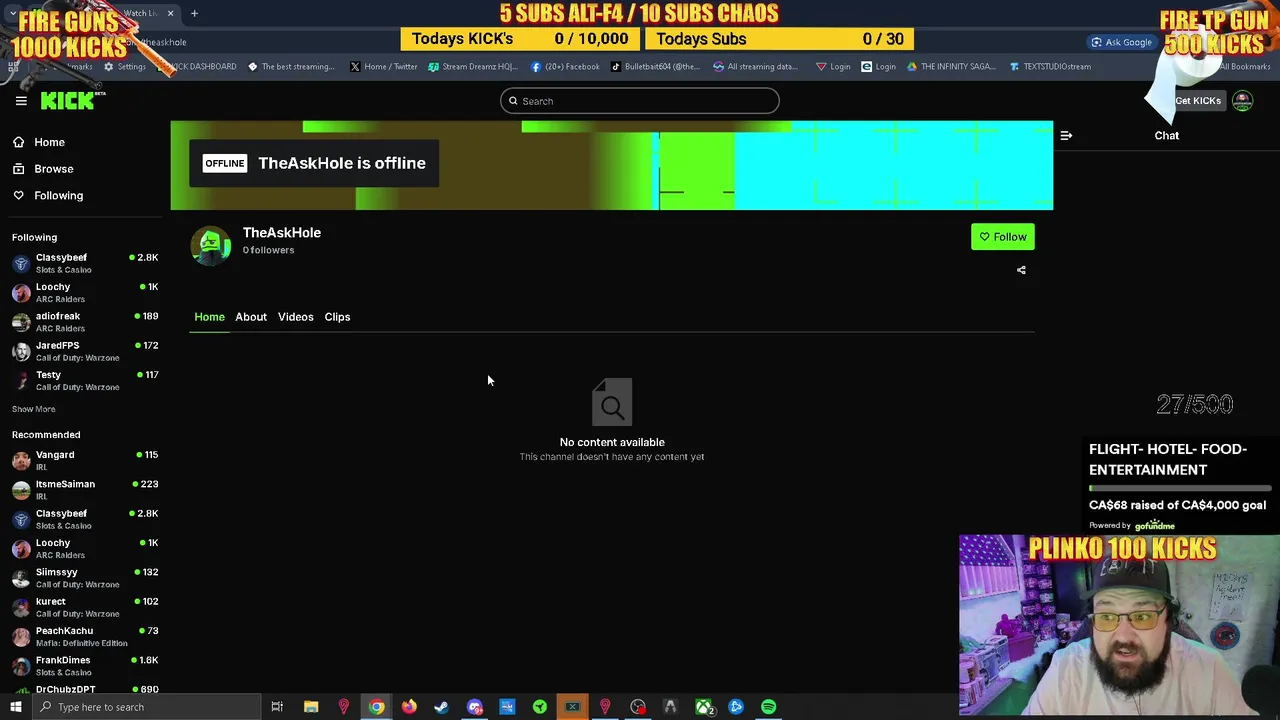The height and width of the screenshot is (720, 1280).
Task: Click Recommended header in sidebar
Action: (46, 435)
